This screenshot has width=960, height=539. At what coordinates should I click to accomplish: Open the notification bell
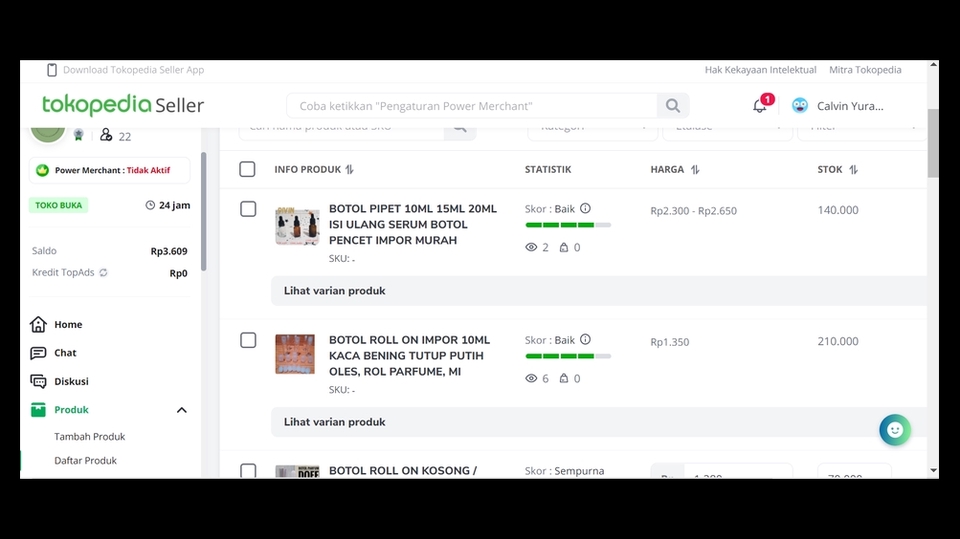coord(760,106)
